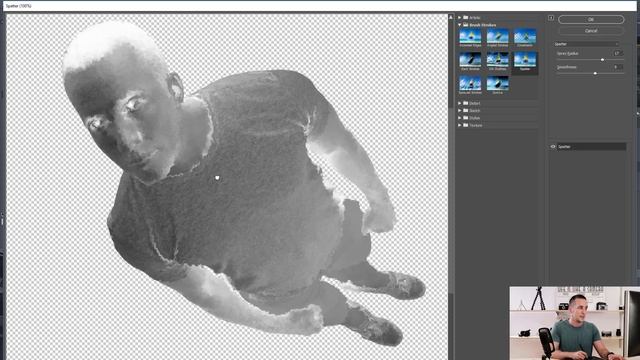Image resolution: width=640 pixels, height=360 pixels.
Task: Collapse the Brush Strokes filter folder
Action: click(x=460, y=25)
